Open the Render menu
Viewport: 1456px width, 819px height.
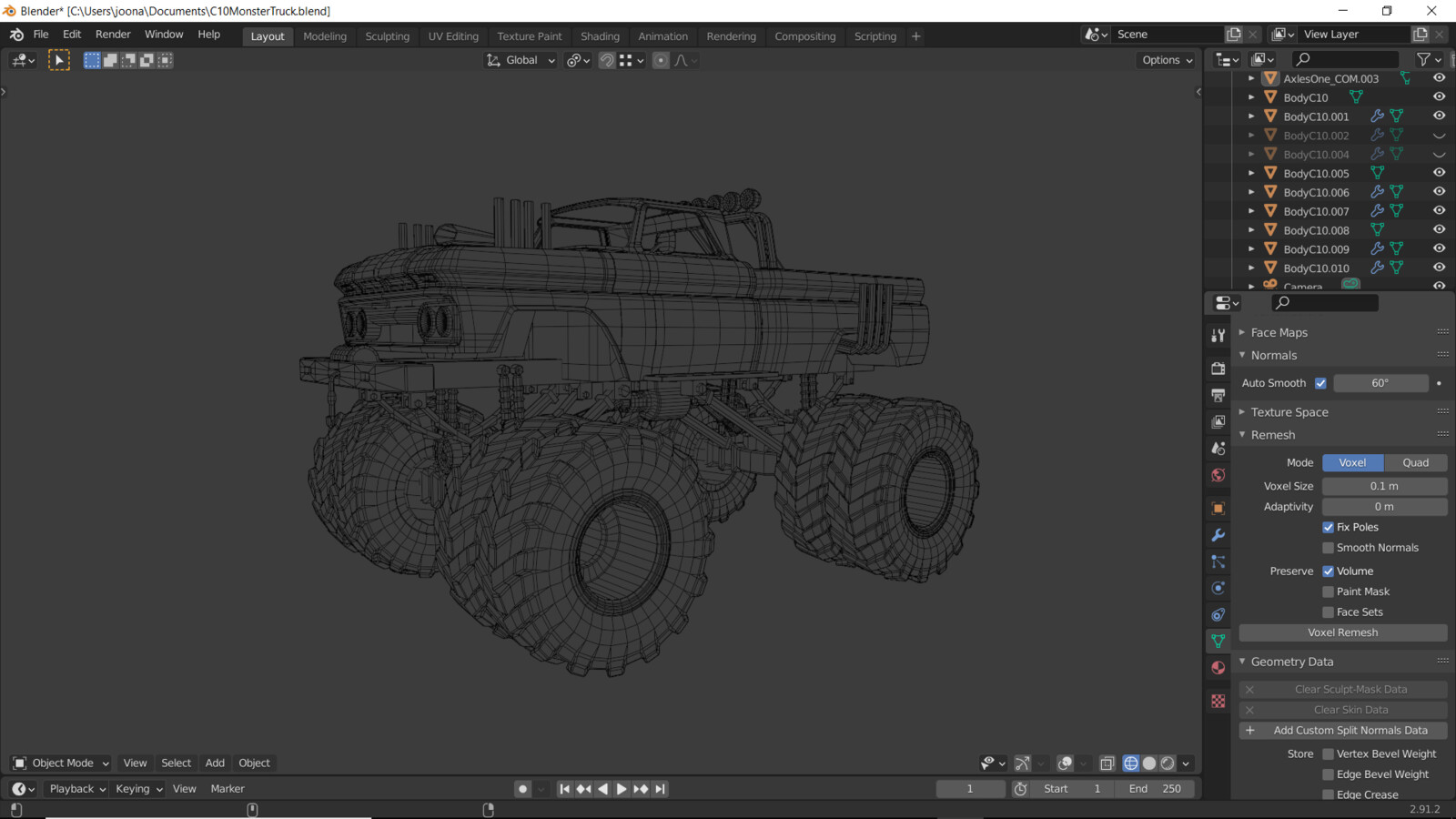(x=113, y=35)
